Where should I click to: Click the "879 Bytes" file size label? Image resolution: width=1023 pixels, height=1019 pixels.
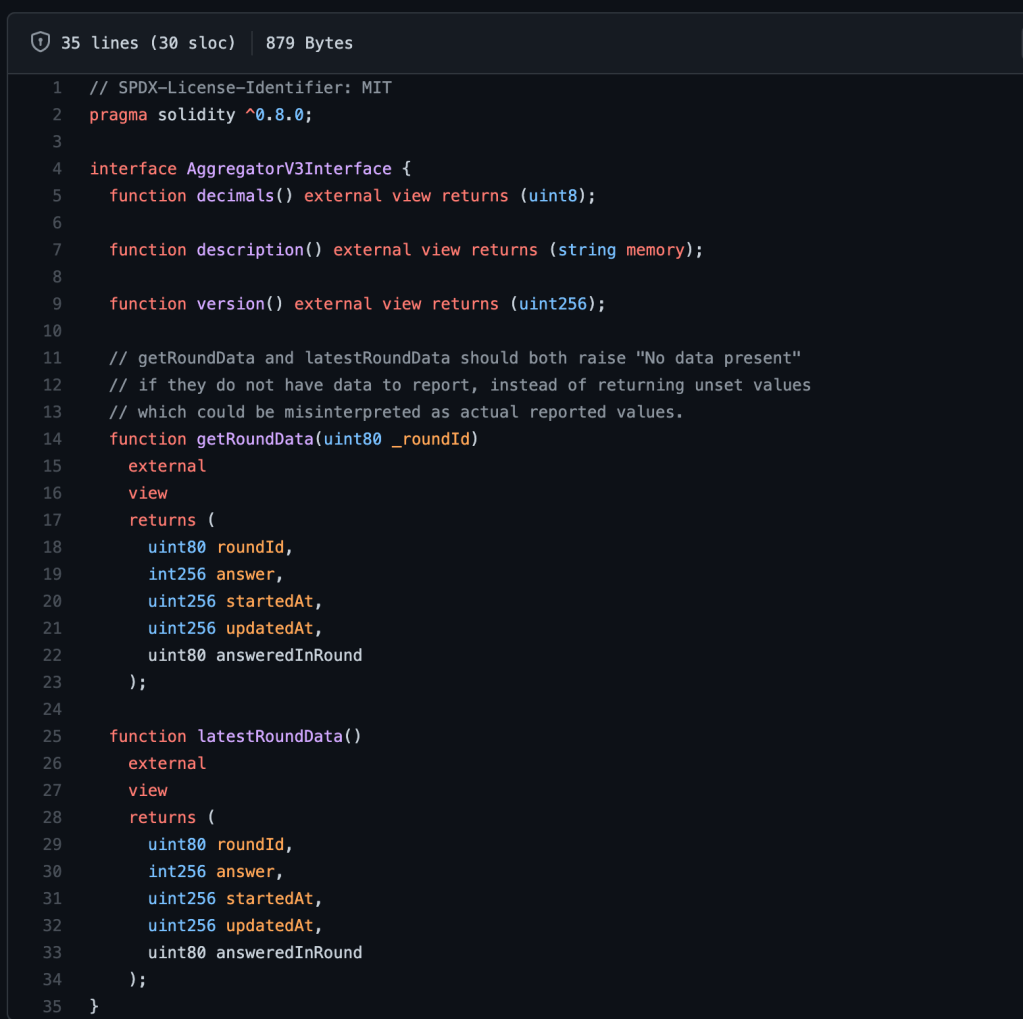pyautogui.click(x=309, y=42)
